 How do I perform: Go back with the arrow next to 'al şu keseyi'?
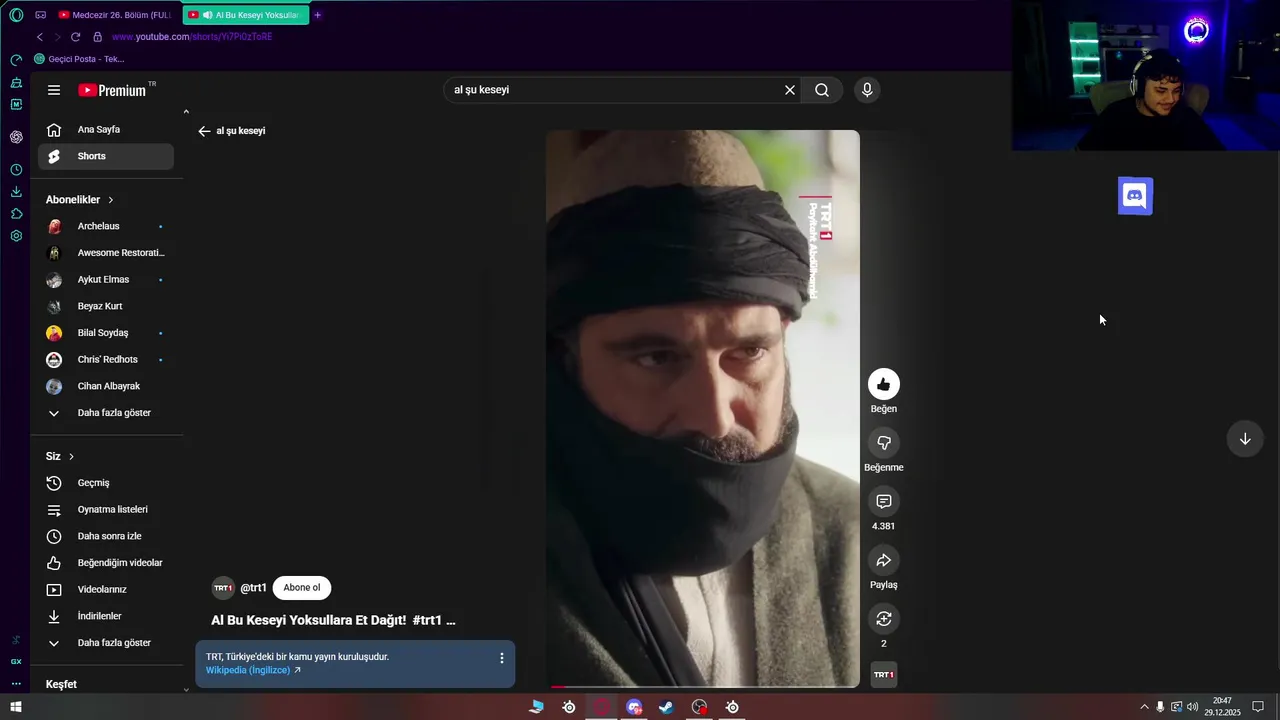(204, 131)
